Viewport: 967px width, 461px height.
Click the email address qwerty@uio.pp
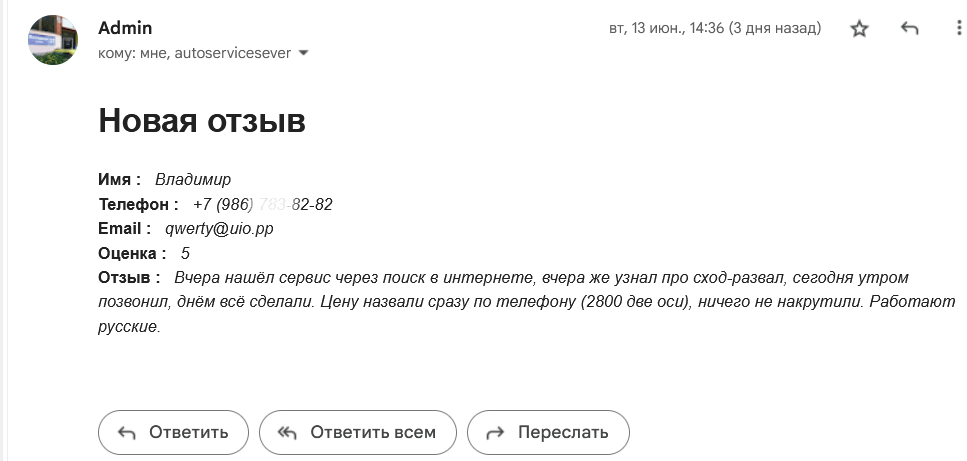point(219,229)
